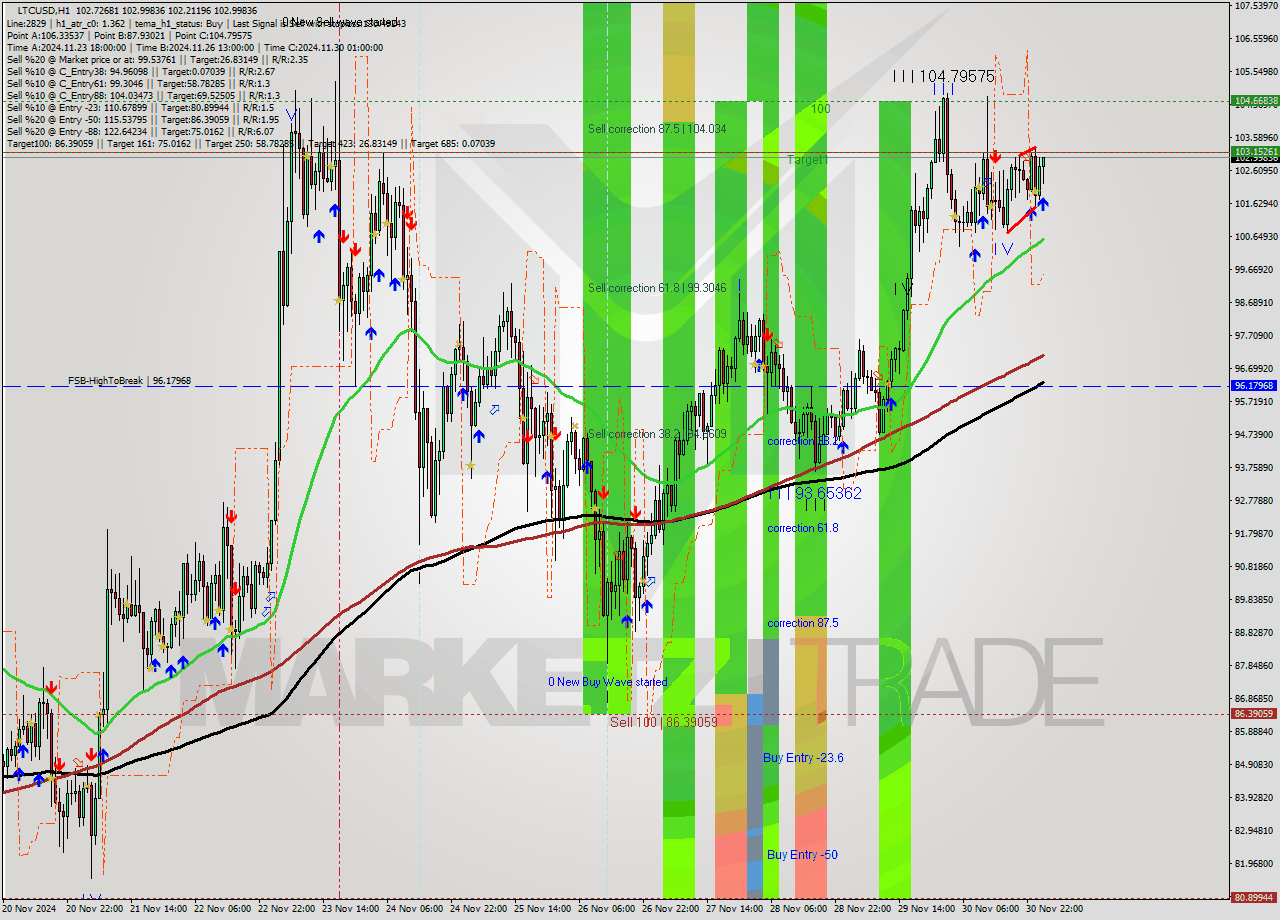
Task: Click the 24 Nov 22:00 time label
Action: tap(478, 909)
